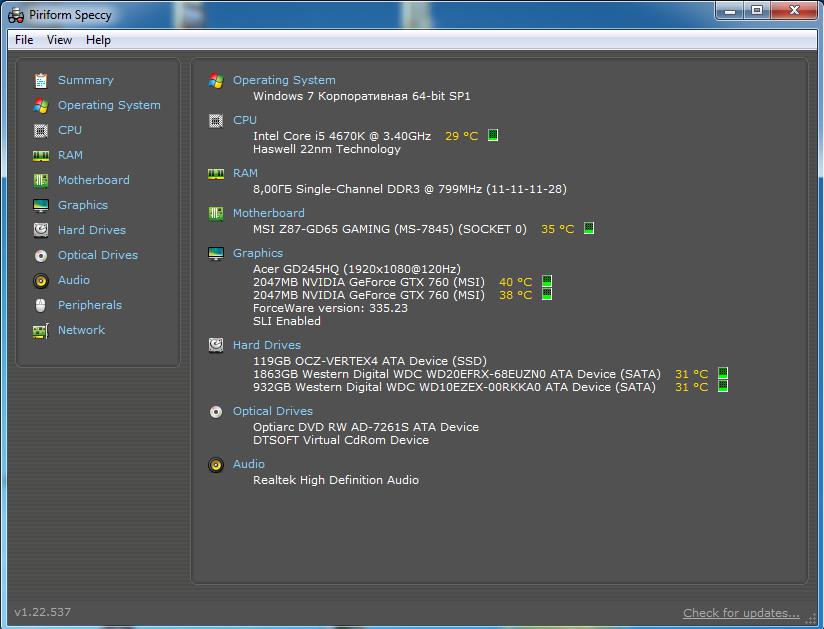The height and width of the screenshot is (629, 824).
Task: Show Hard Drives details from sidebar
Action: coord(92,230)
